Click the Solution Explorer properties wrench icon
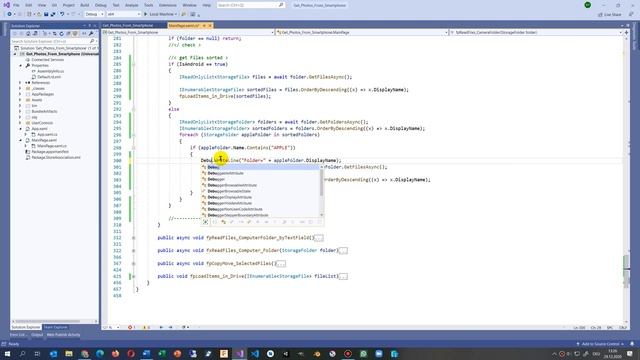This screenshot has height=360, width=640. coord(91,34)
